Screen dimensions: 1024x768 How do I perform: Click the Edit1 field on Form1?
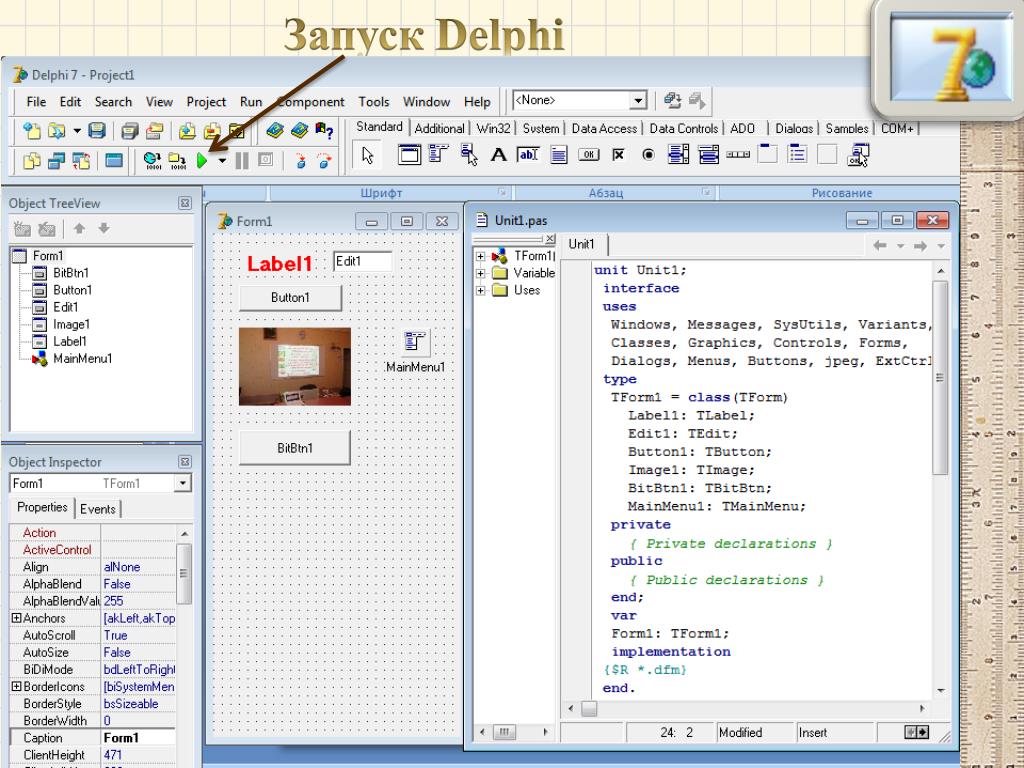[362, 261]
